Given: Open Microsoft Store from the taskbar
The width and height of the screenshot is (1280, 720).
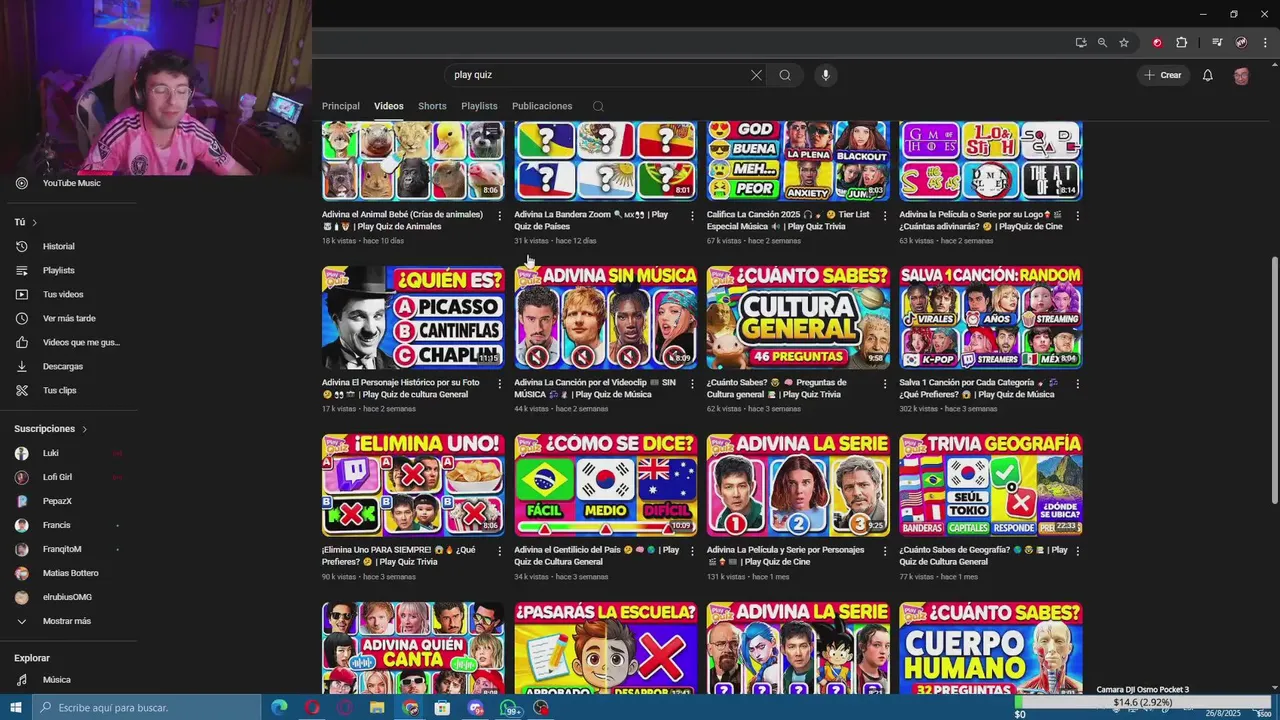Looking at the screenshot, I should click(442, 708).
